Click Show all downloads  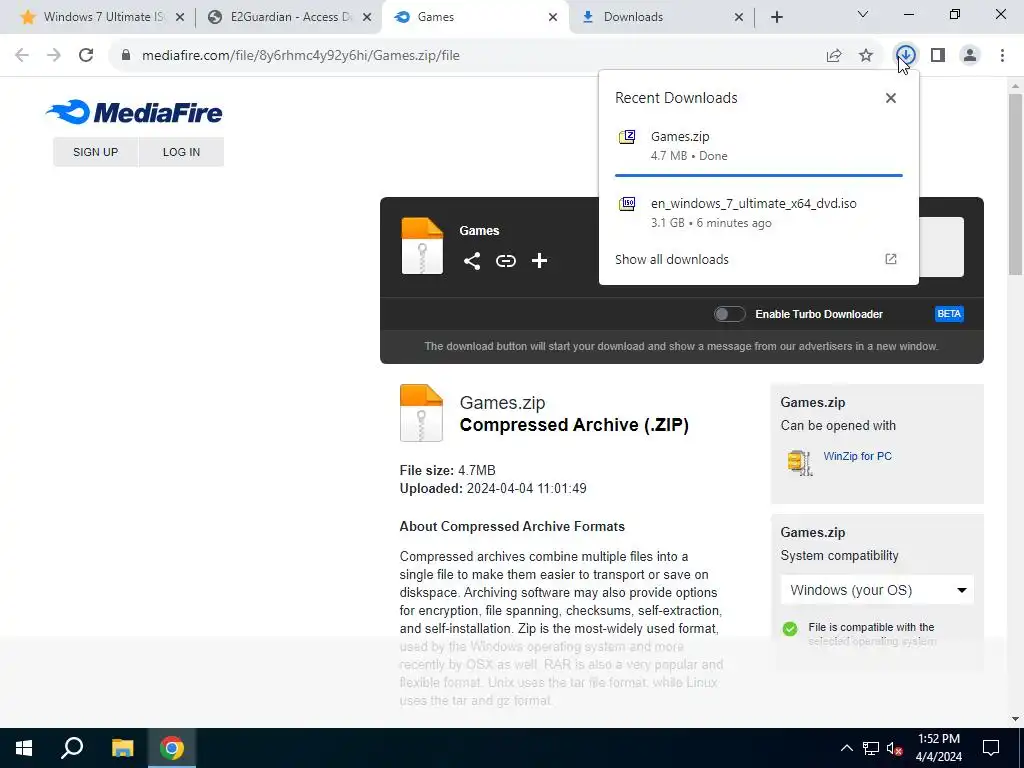pyautogui.click(x=671, y=259)
